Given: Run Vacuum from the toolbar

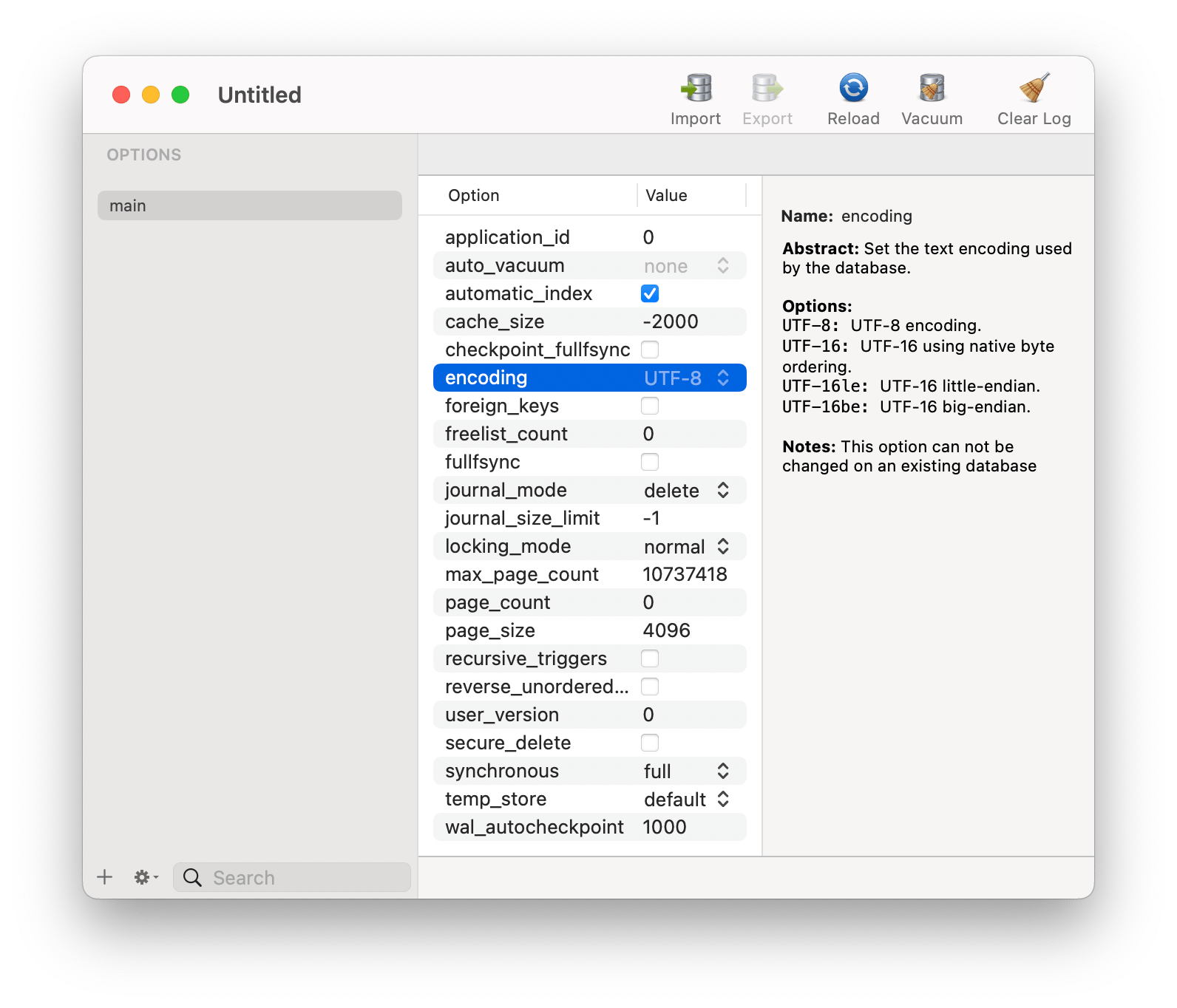Looking at the screenshot, I should 932,89.
